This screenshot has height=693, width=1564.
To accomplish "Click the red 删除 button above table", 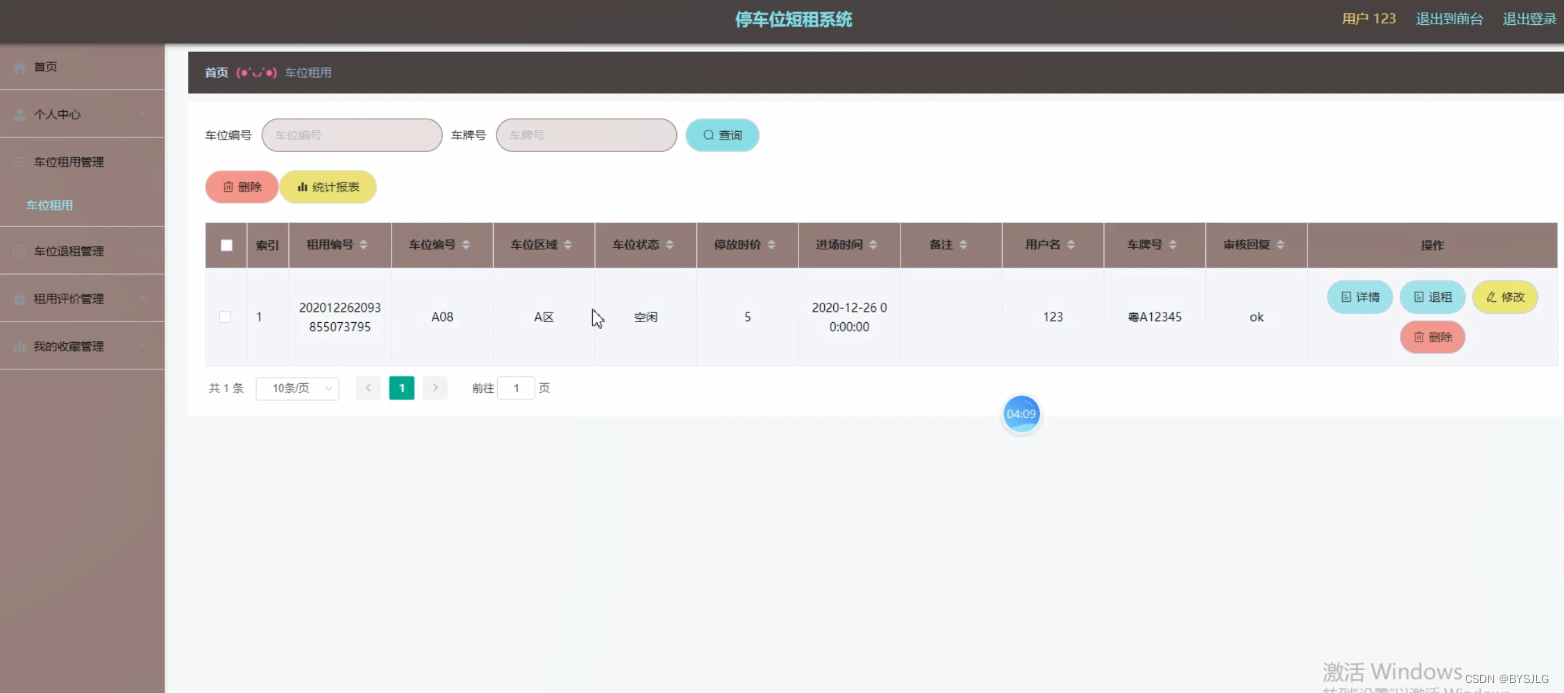I will 242,187.
